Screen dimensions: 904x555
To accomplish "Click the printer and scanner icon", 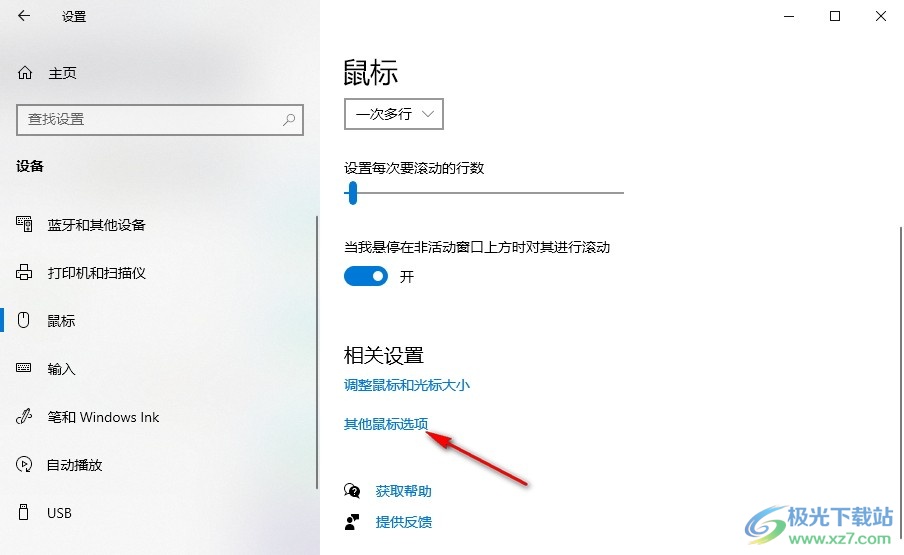I will tap(24, 272).
